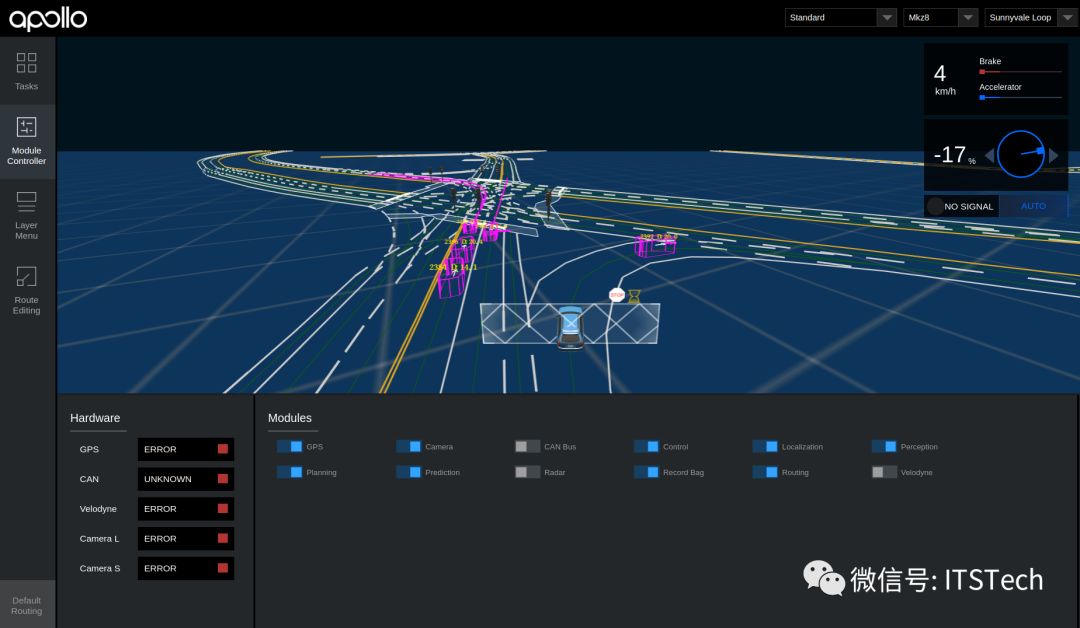Click the left turn signal arrow
The width and height of the screenshot is (1080, 628).
click(x=990, y=155)
